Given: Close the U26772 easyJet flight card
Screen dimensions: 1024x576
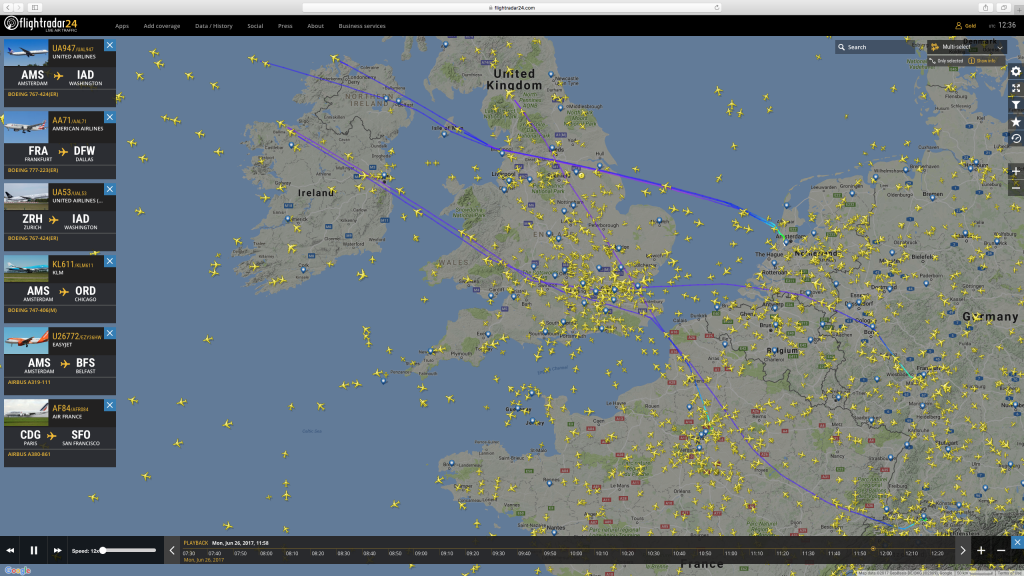Looking at the screenshot, I should tap(110, 333).
